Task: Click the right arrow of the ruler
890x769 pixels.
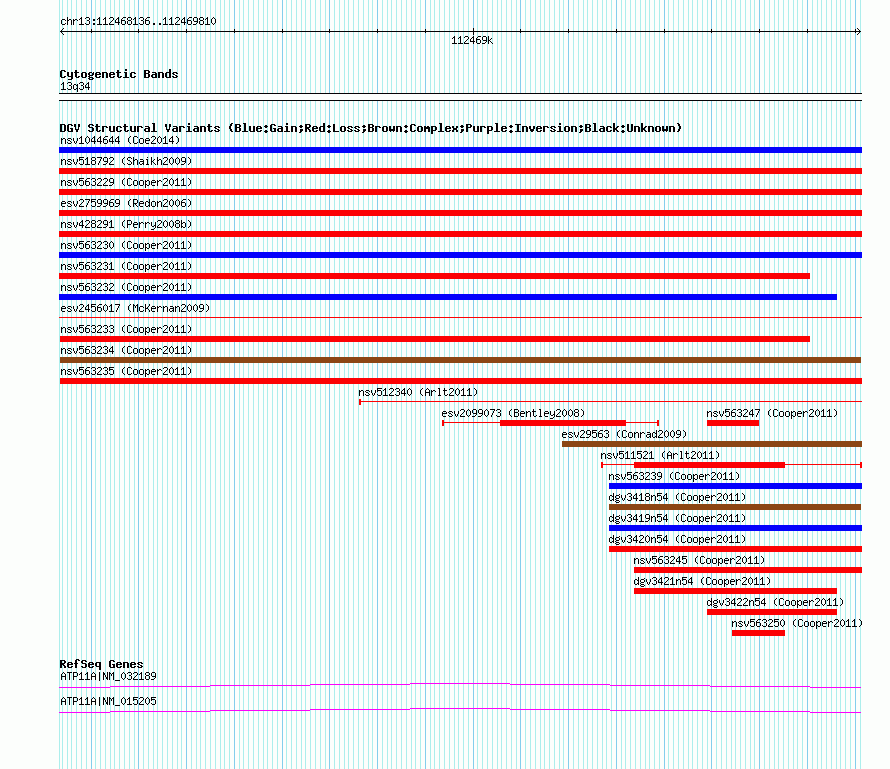Action: (x=858, y=32)
